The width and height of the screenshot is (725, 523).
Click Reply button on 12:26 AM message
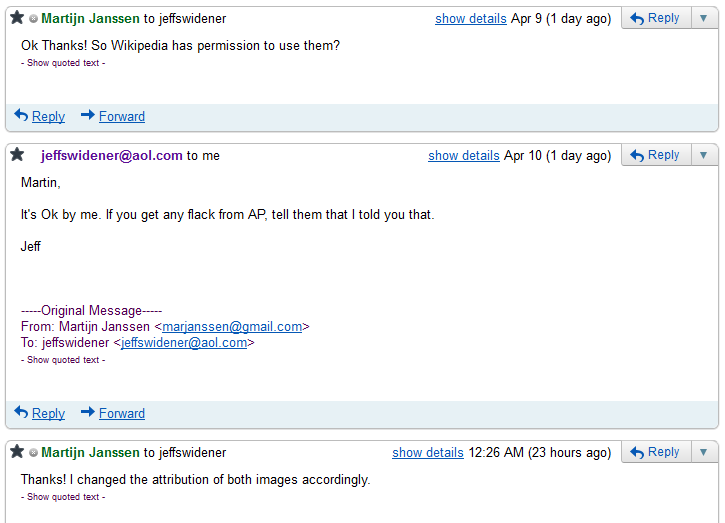(x=654, y=452)
